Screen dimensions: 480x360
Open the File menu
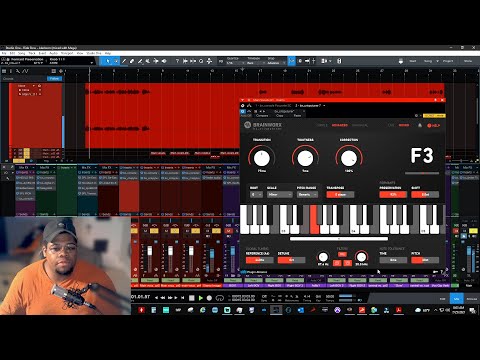pos(4,53)
